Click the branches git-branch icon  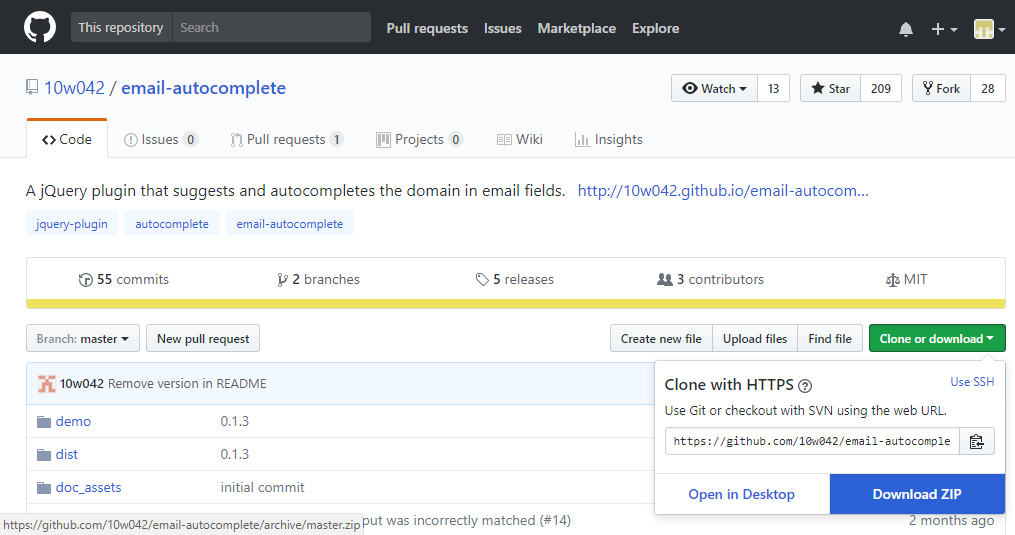(x=282, y=280)
